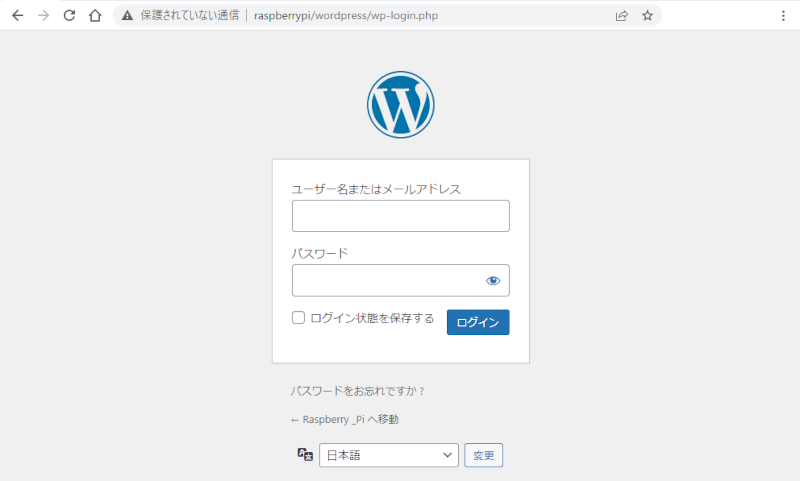
Task: Open the 日本語 language dropdown
Action: tap(388, 455)
